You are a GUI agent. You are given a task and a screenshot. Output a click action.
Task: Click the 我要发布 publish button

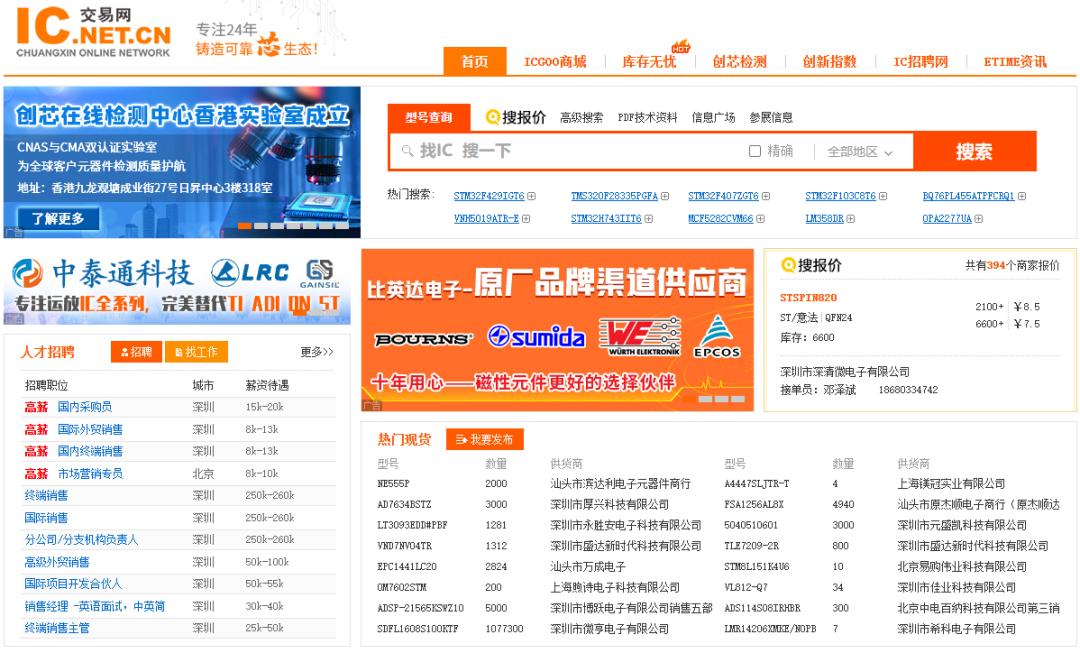[x=484, y=439]
